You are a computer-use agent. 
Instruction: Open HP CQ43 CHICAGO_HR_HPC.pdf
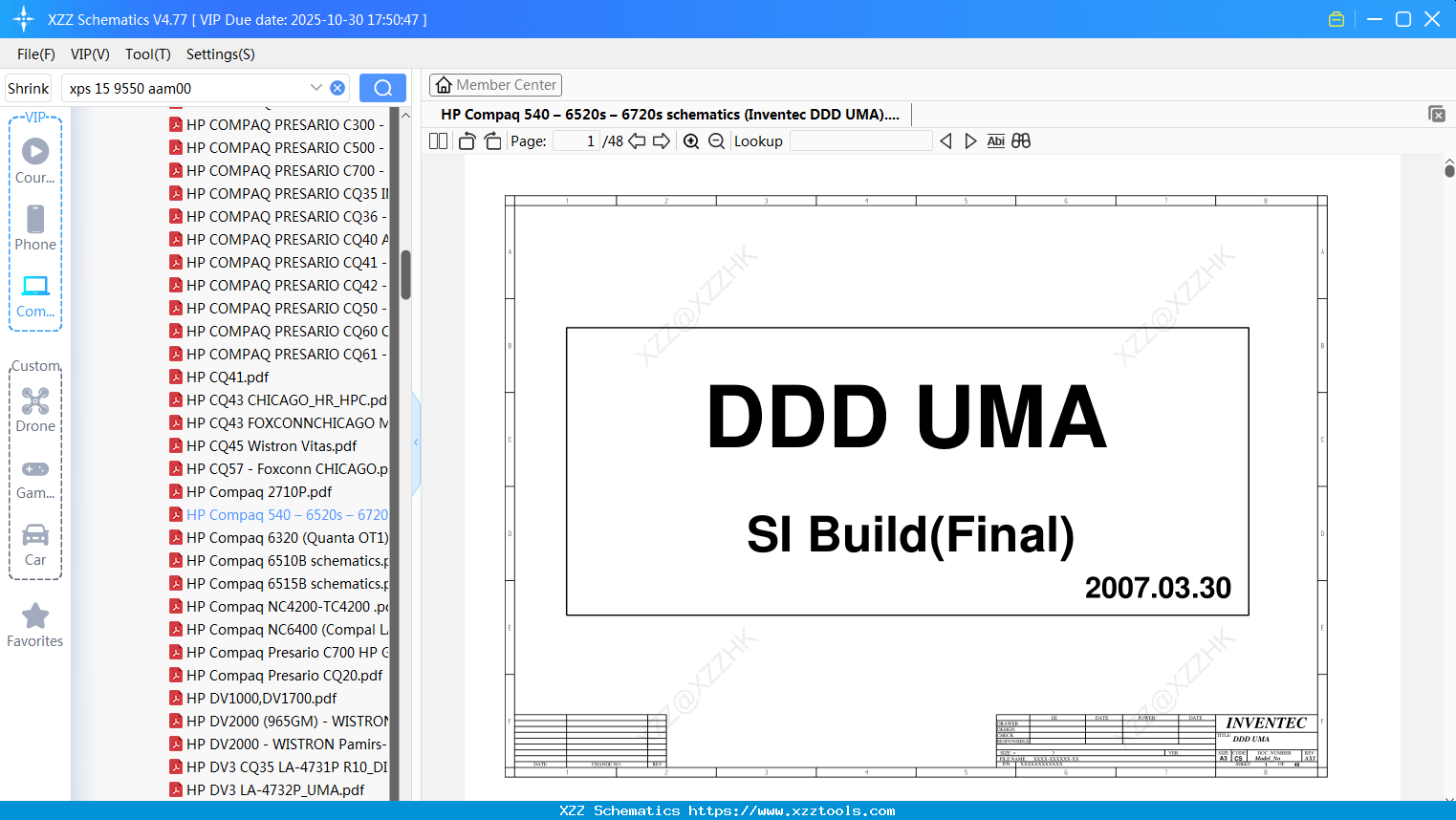pos(278,399)
